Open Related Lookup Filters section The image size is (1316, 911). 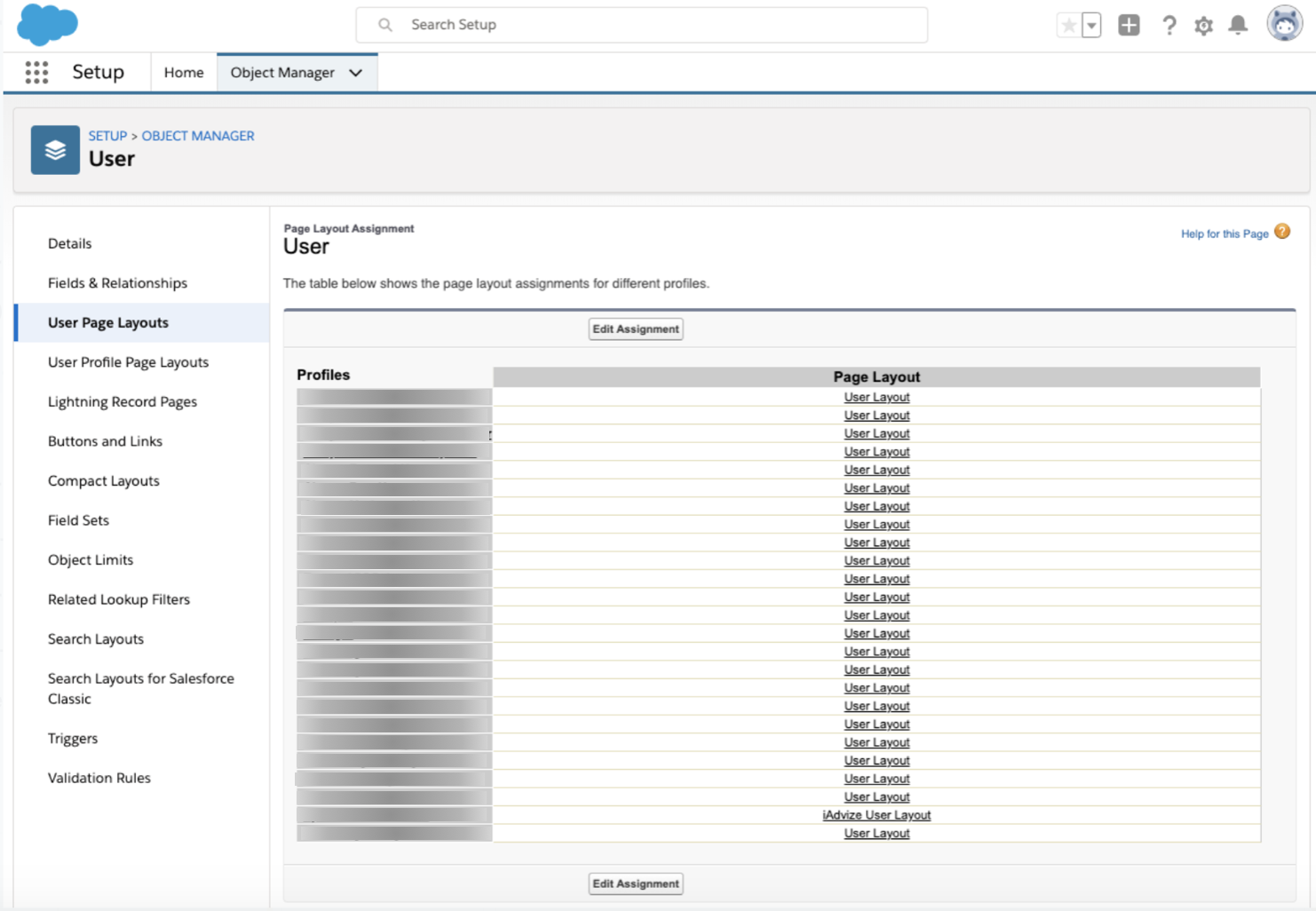point(119,599)
